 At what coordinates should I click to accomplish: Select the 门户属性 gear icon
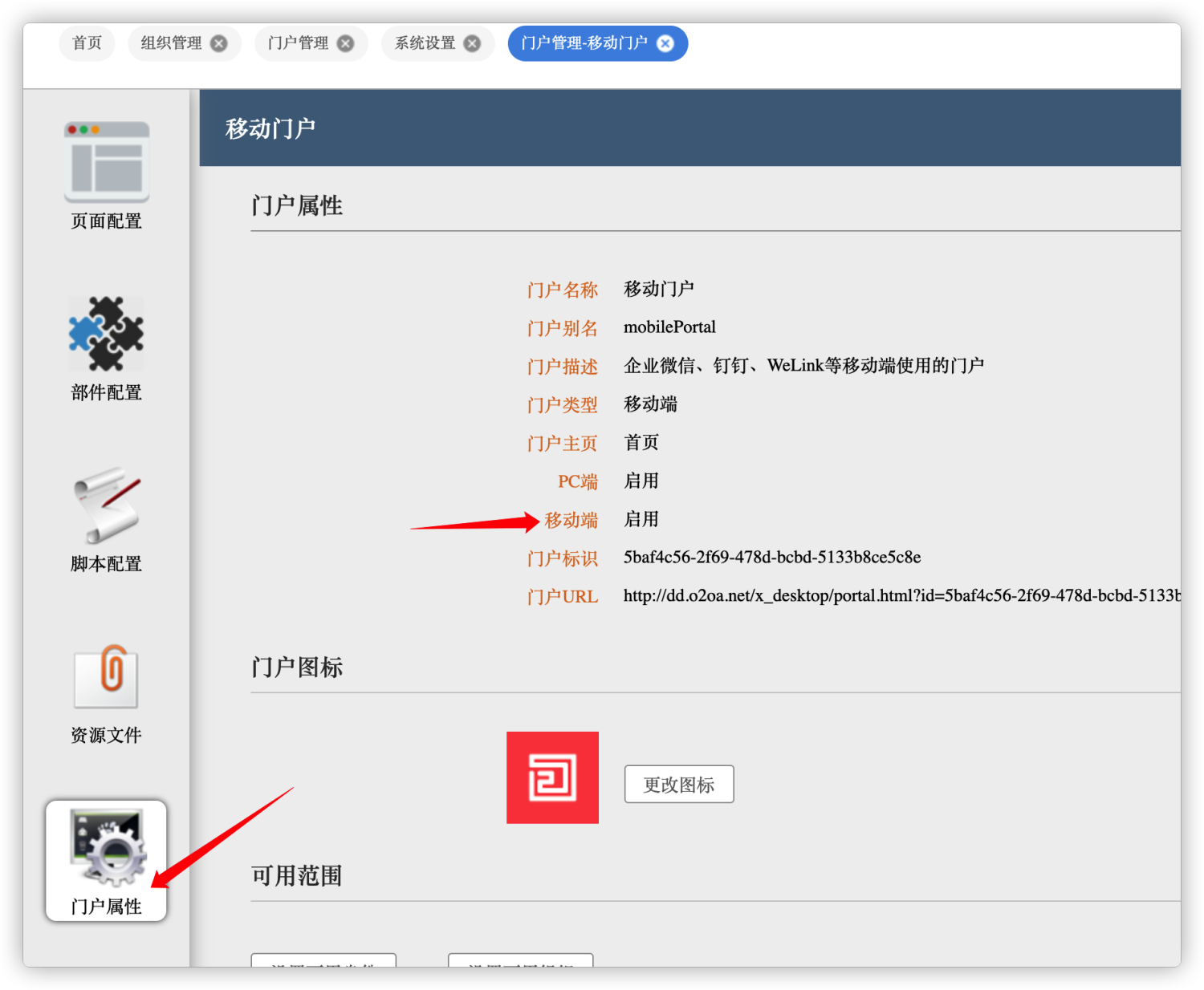(106, 848)
